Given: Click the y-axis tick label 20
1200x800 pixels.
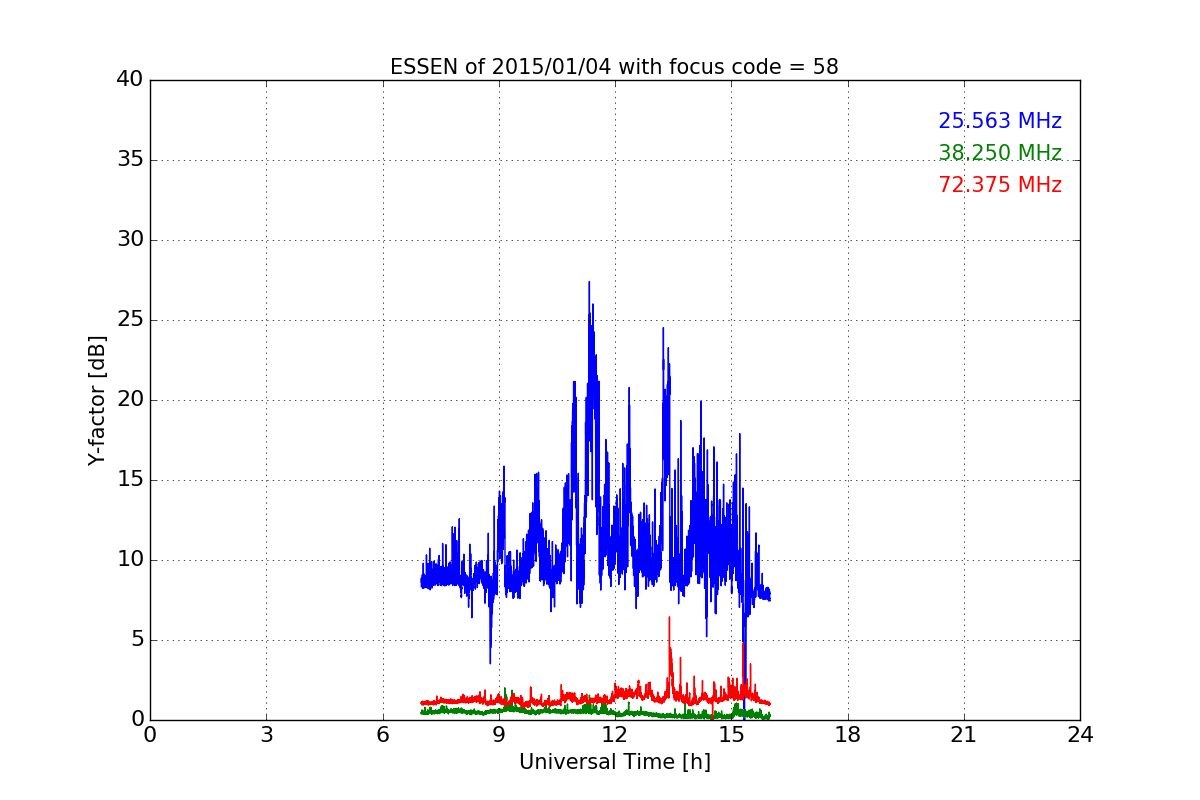Looking at the screenshot, I should pyautogui.click(x=130, y=400).
